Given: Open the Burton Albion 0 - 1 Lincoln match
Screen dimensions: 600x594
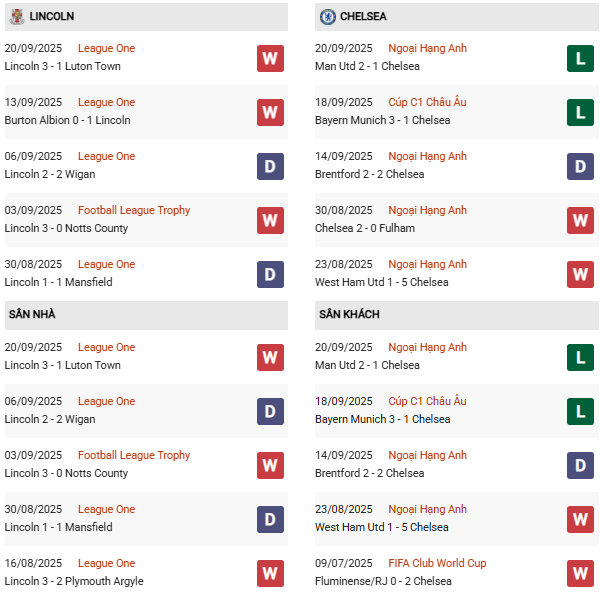Looking at the screenshot, I should [67, 120].
